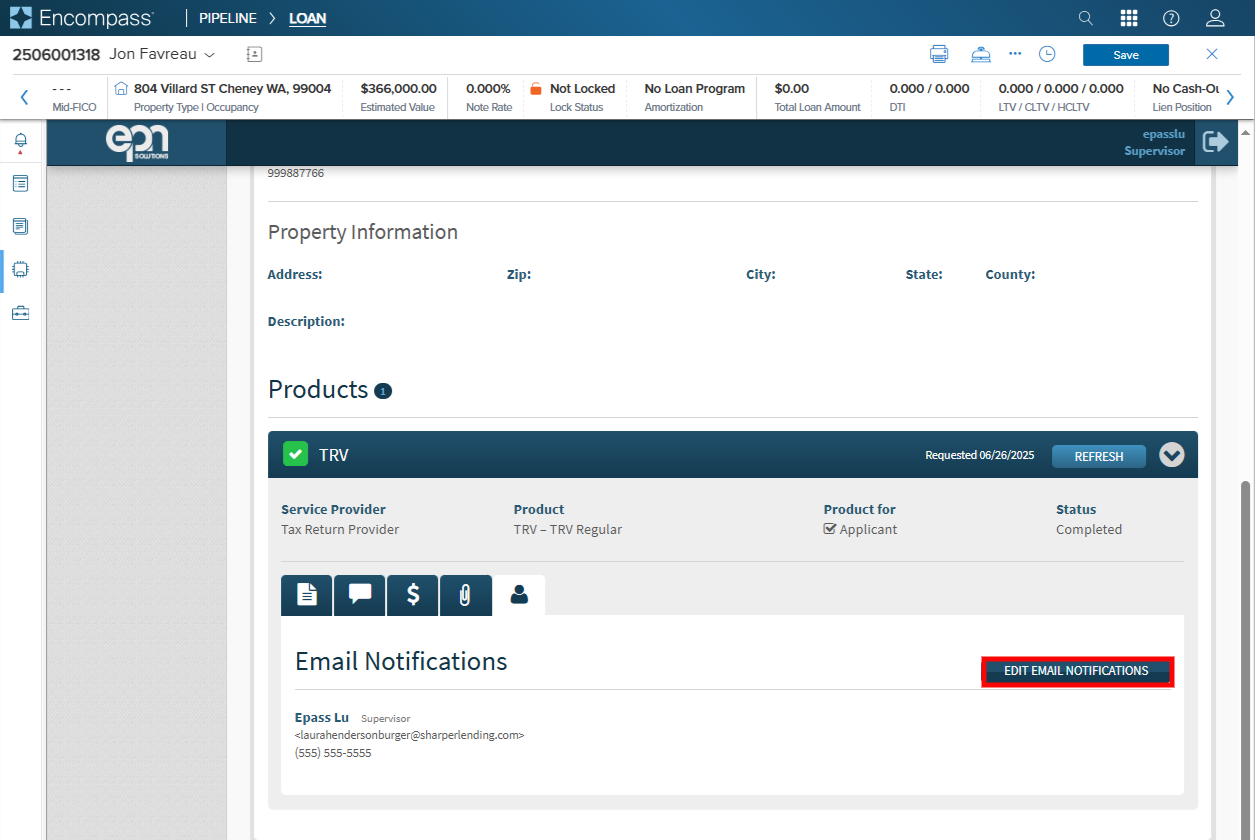Open the apps grid launcher
This screenshot has width=1256, height=840.
[x=1129, y=18]
